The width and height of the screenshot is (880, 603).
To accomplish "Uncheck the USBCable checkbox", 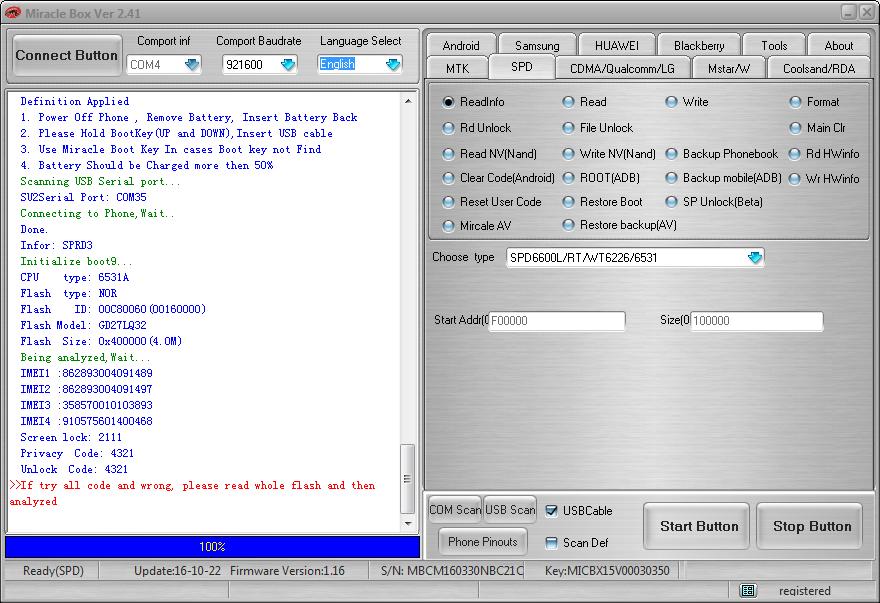I will [x=552, y=510].
